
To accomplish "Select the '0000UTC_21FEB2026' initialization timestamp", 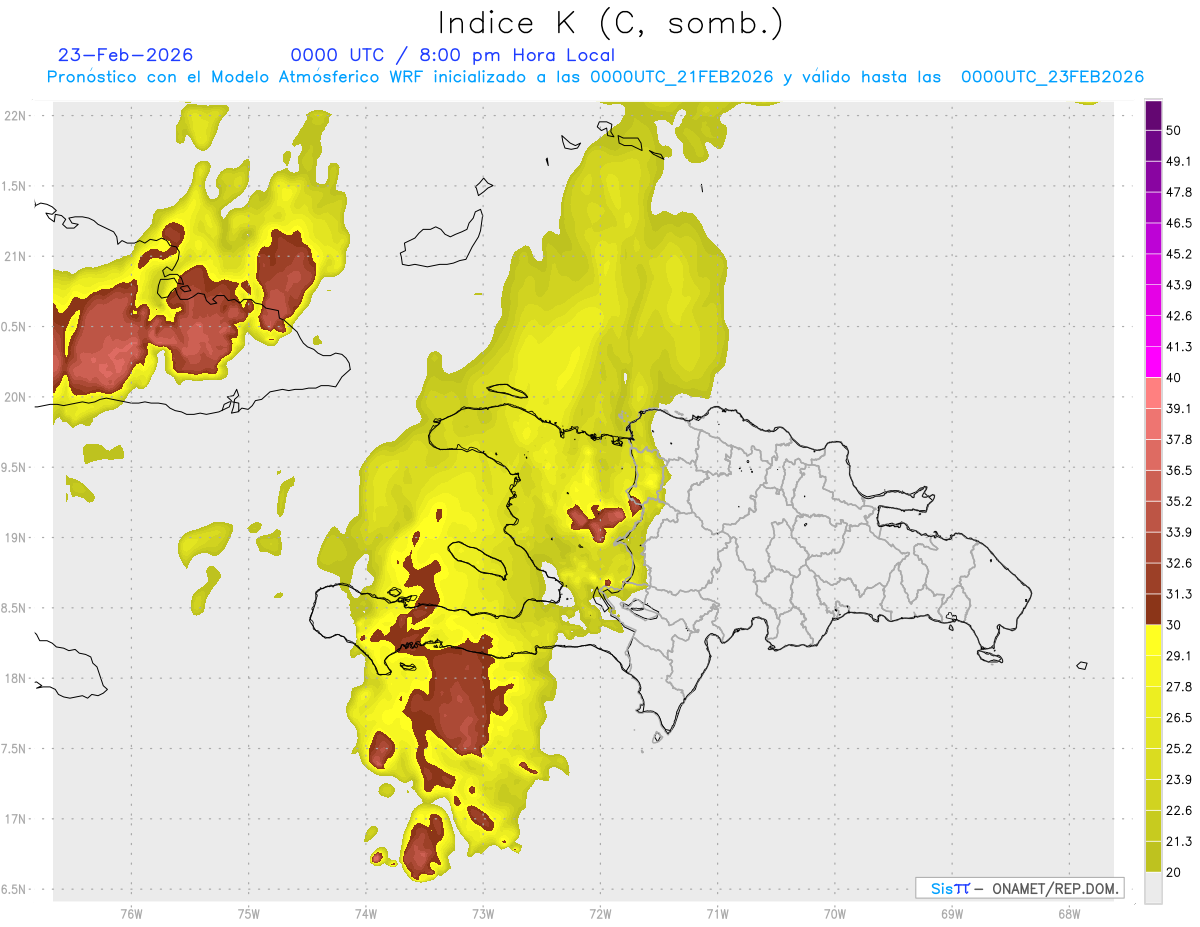I will pyautogui.click(x=682, y=77).
